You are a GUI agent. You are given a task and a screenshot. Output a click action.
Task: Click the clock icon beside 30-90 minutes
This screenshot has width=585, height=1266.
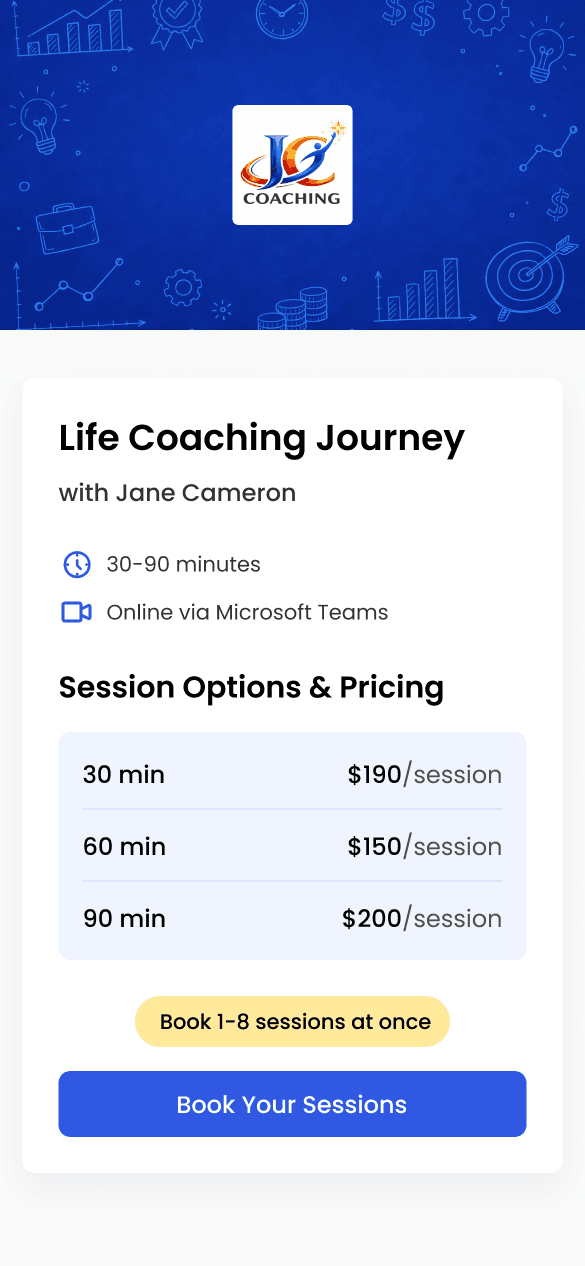(77, 564)
